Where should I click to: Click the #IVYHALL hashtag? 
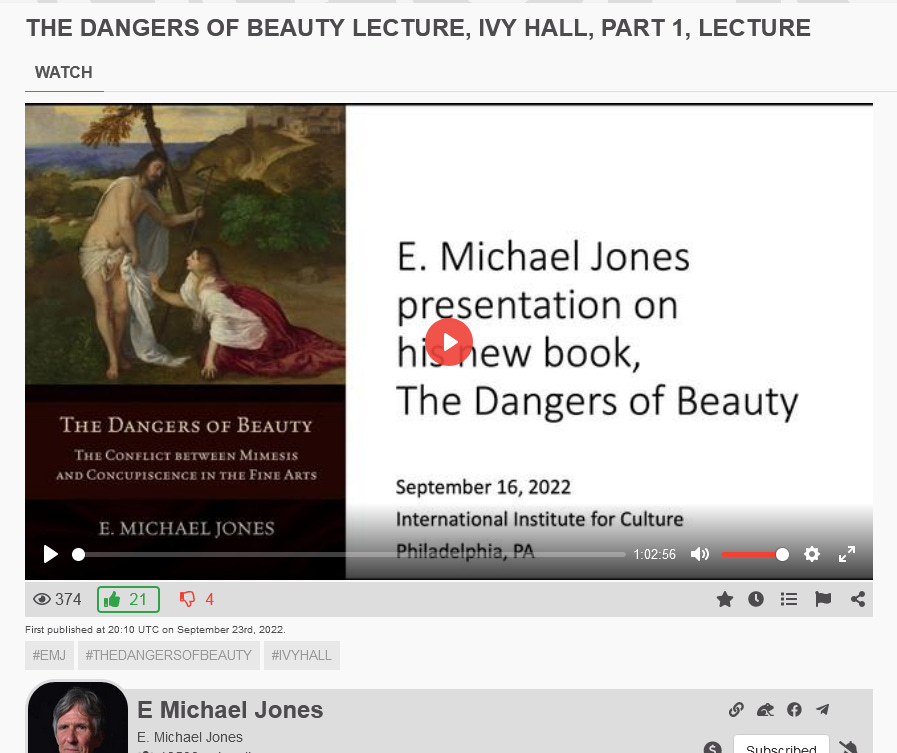point(301,655)
